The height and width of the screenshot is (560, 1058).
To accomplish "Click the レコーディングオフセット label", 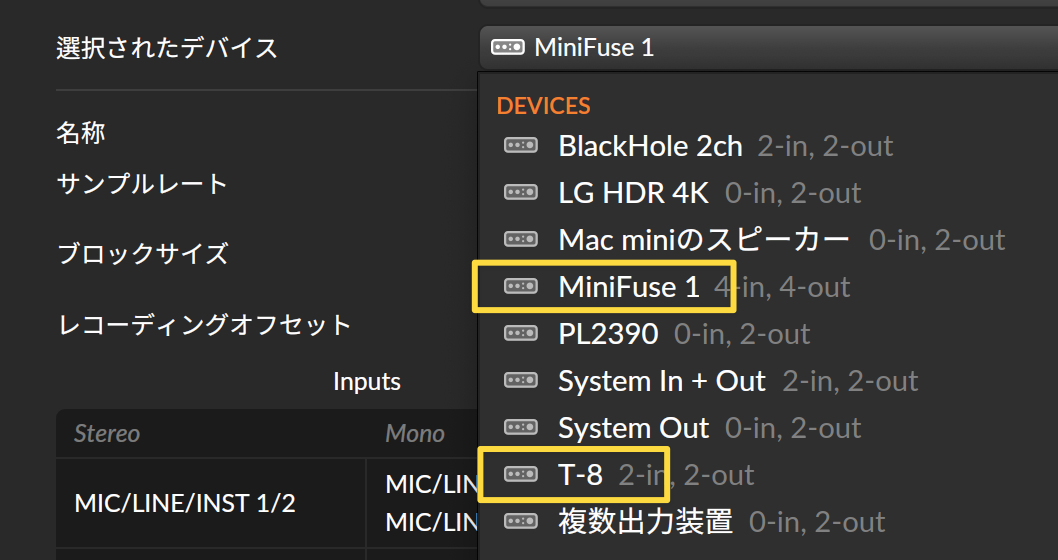I will point(204,325).
